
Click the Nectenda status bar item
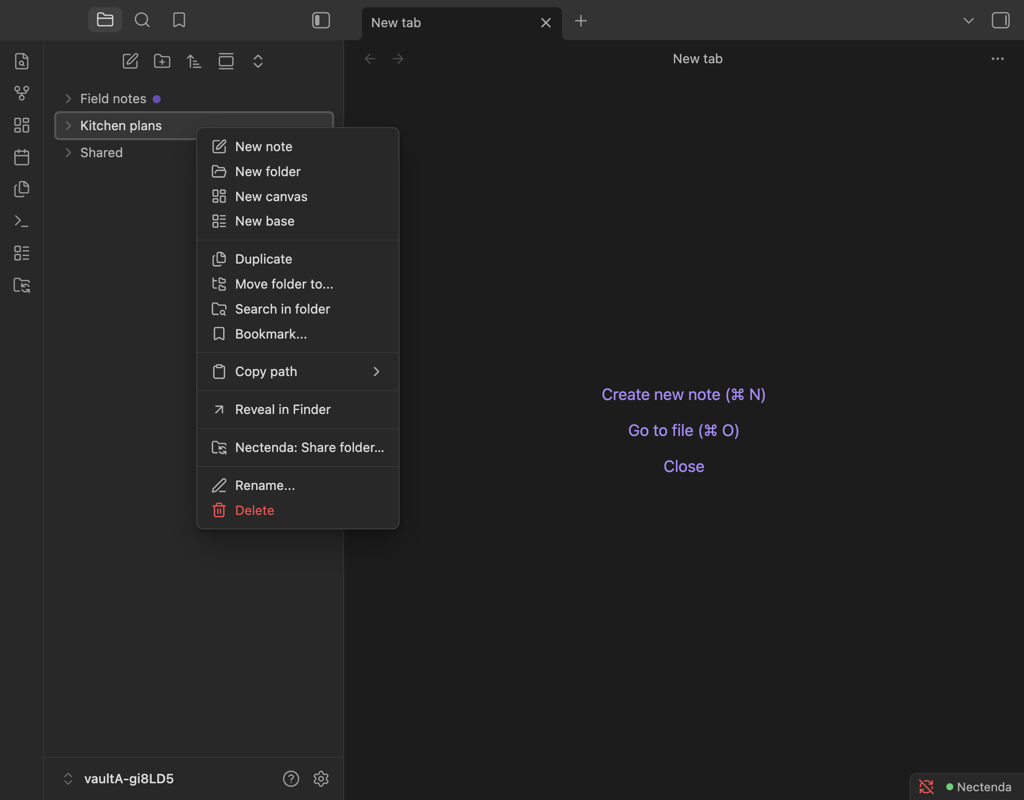[x=978, y=787]
